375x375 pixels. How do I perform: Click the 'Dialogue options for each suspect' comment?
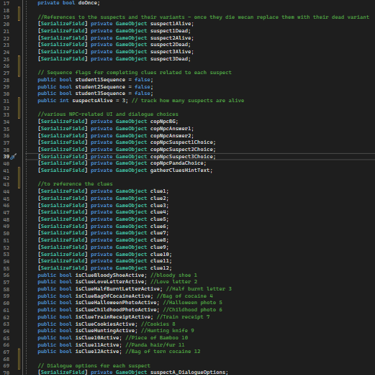coord(94,366)
